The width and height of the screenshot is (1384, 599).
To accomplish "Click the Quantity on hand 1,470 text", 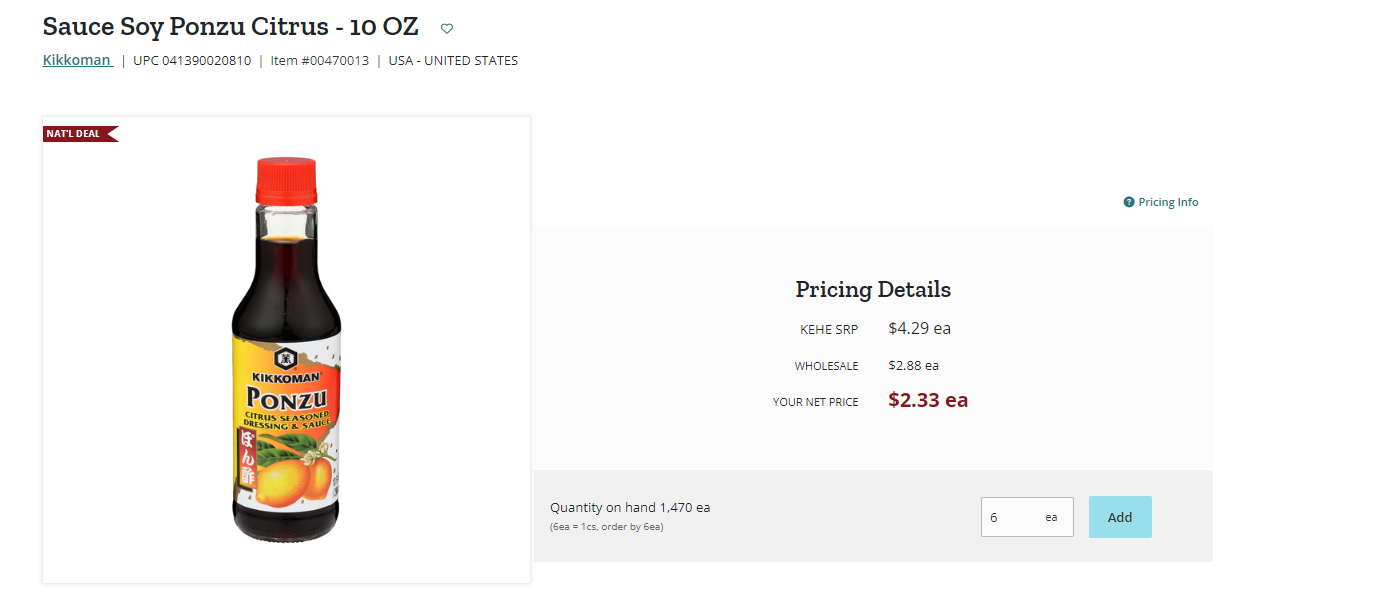I will click(630, 507).
